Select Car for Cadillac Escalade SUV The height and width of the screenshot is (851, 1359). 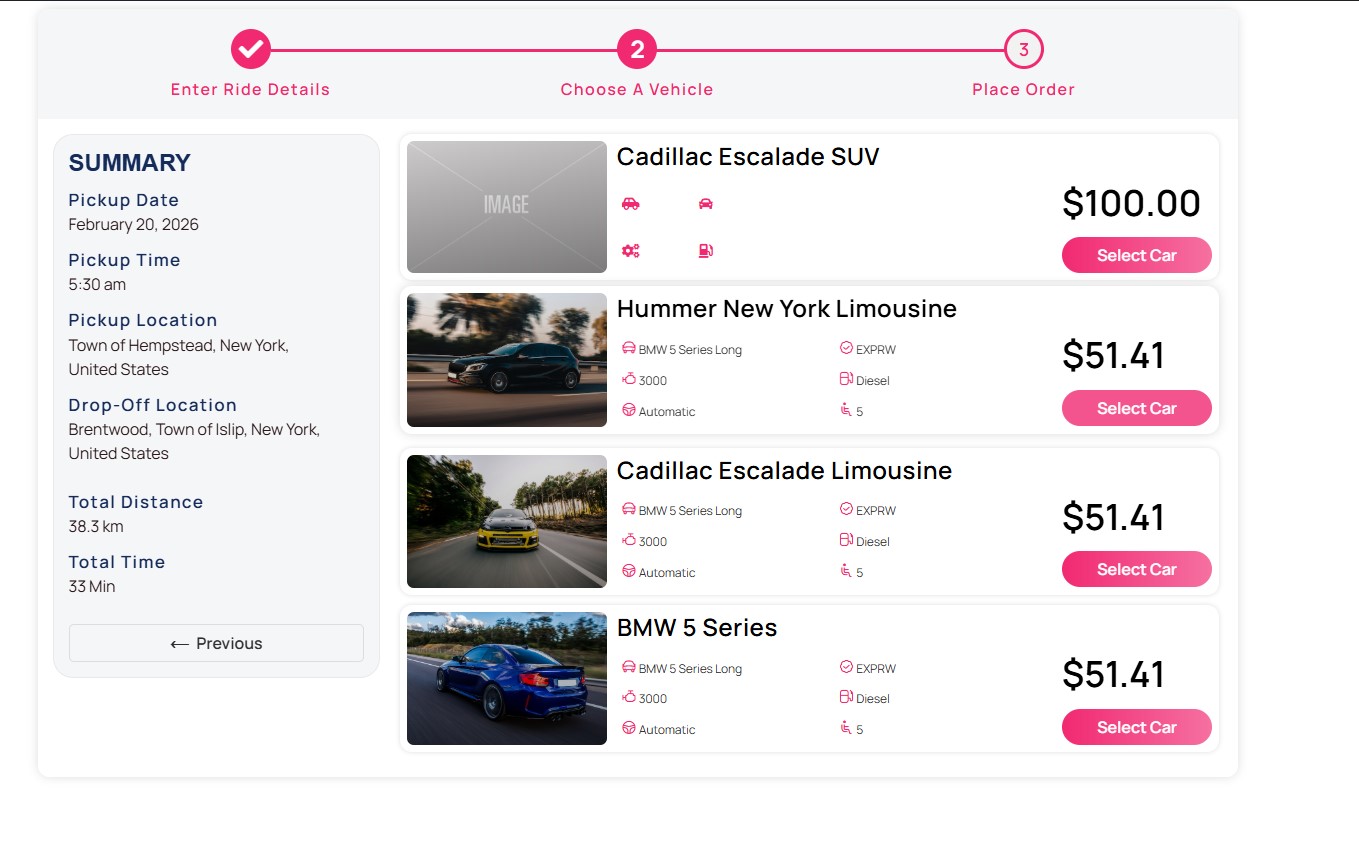1136,255
